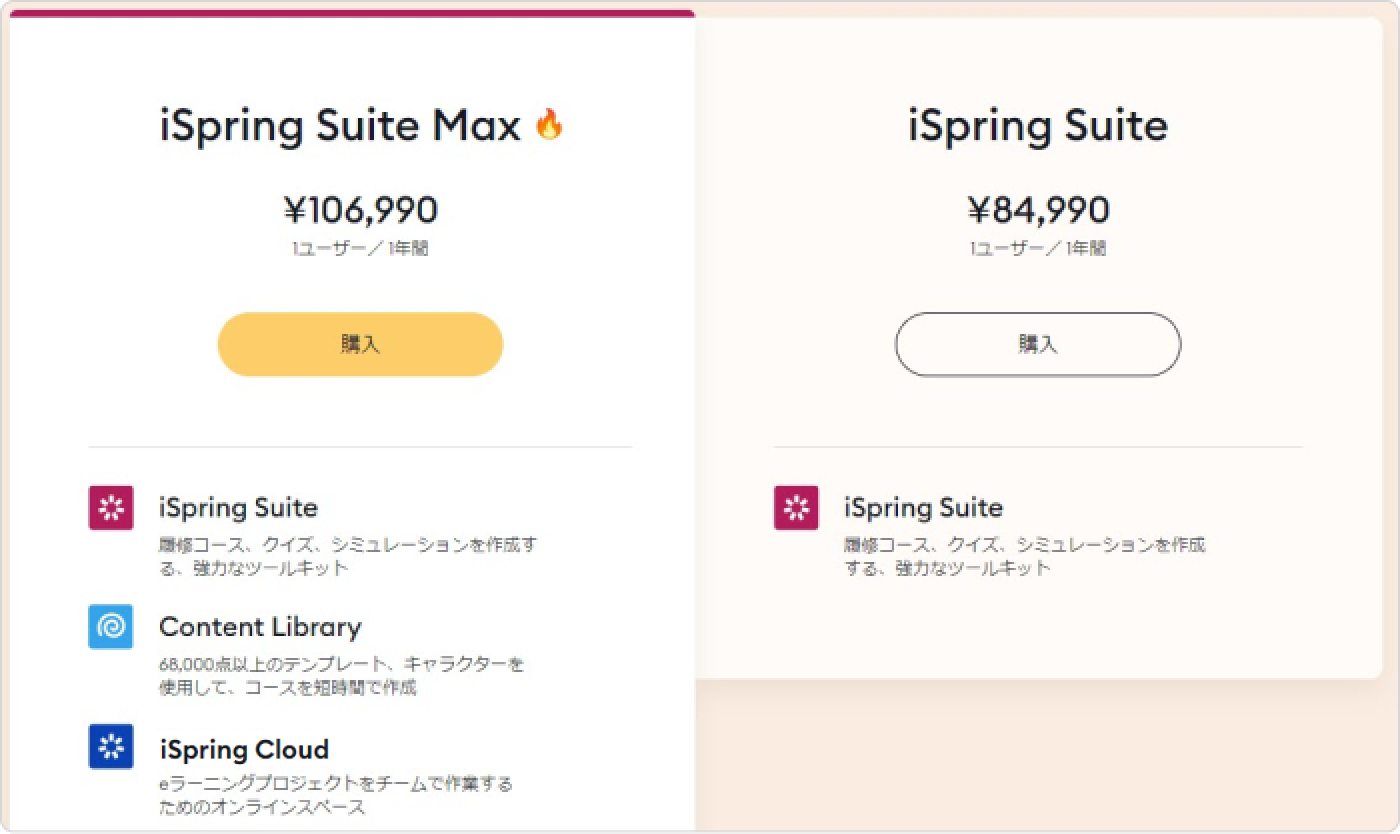Click the yellow 購入 button for Suite Max

coord(360,344)
